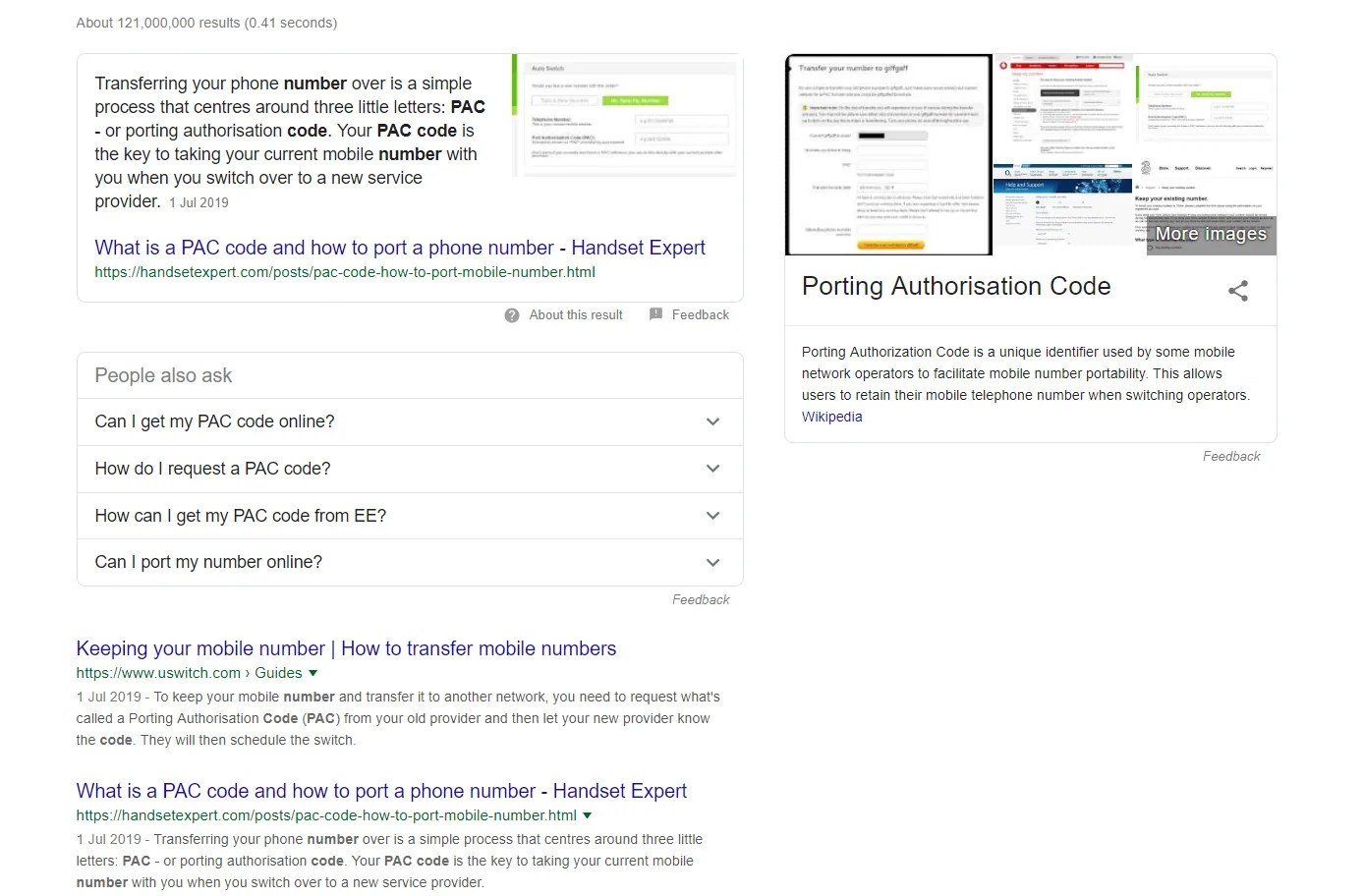Screen dimensions: 1364x896
Task: Click the uswitch.com › Guides URL text
Action: coord(189,673)
